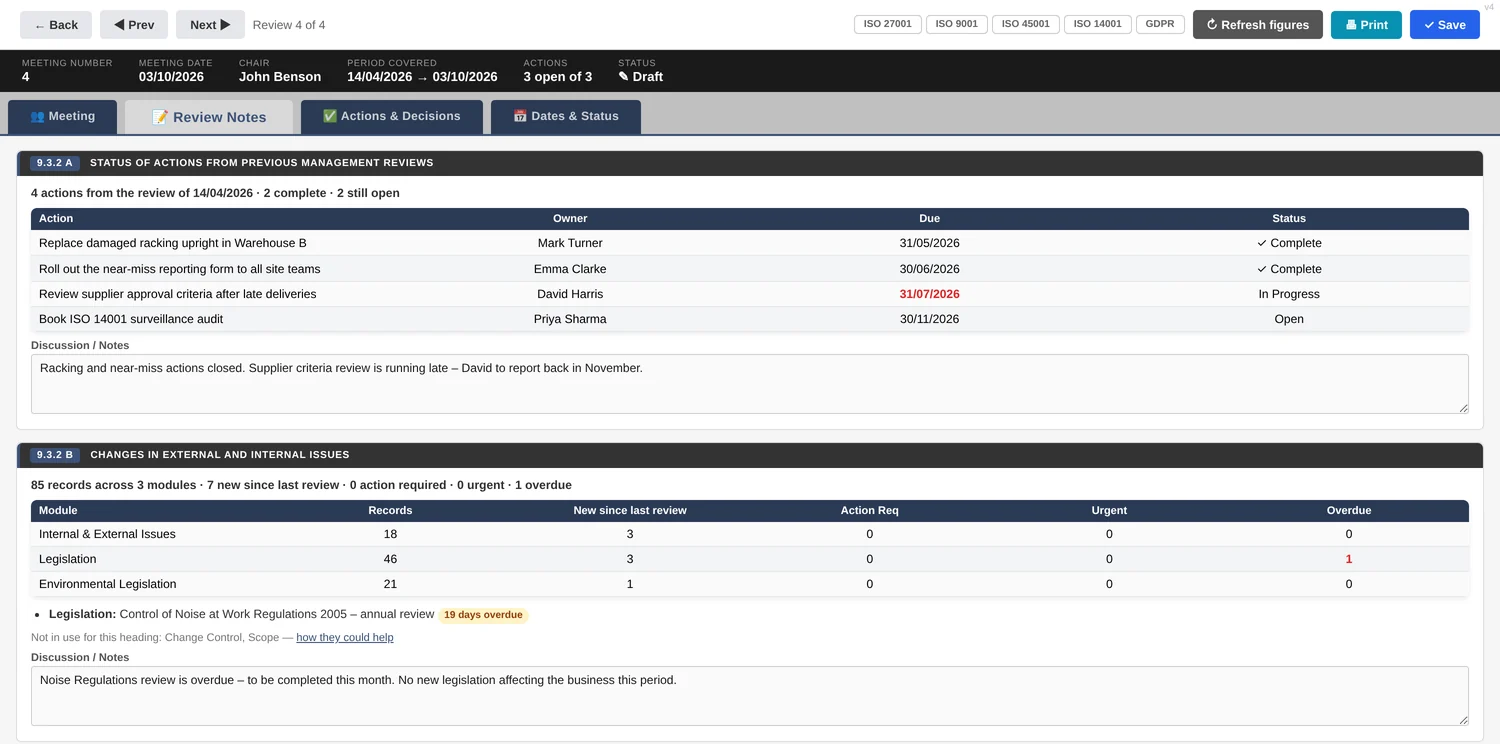Switch to the Meeting tab
1500x744 pixels.
point(62,116)
